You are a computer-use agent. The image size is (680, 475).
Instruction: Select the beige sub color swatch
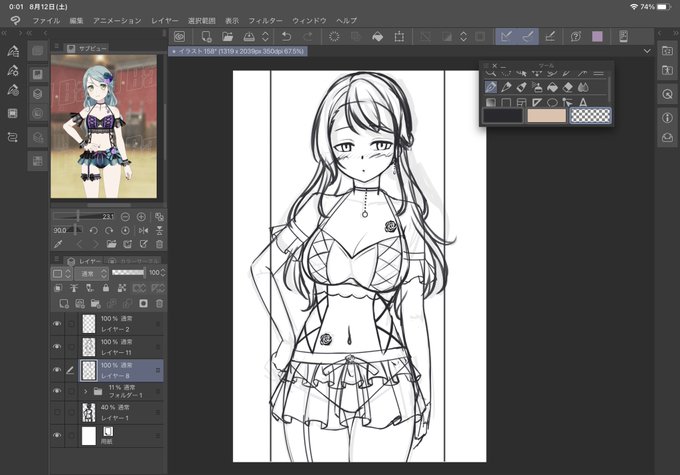point(546,116)
